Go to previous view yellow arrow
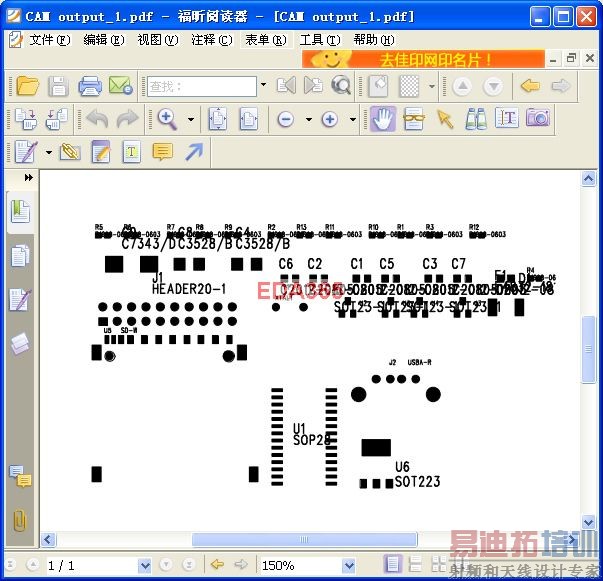The image size is (603, 581). coord(530,85)
